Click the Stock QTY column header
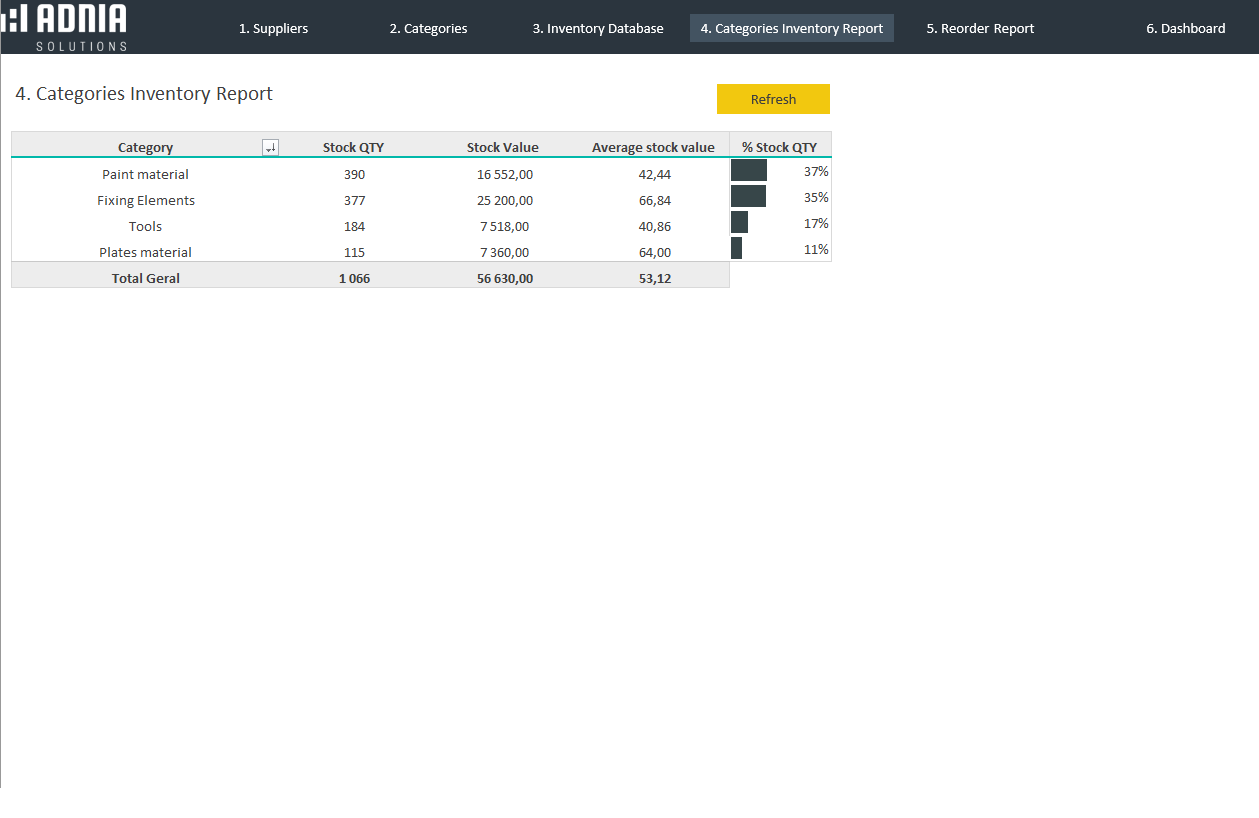Image resolution: width=1259 pixels, height=818 pixels. pyautogui.click(x=353, y=148)
